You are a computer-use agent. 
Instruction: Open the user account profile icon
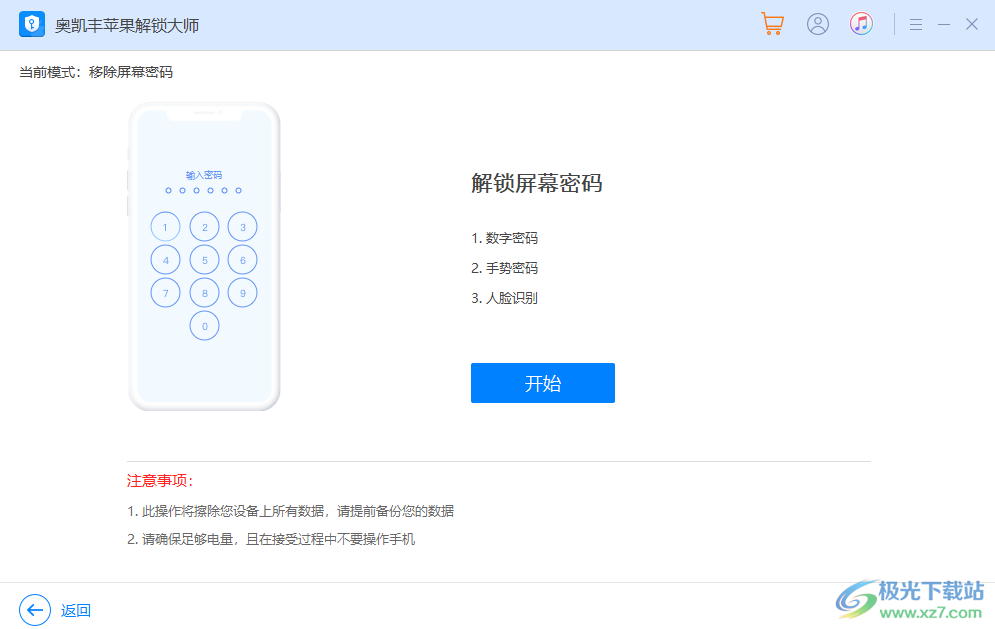click(x=817, y=24)
